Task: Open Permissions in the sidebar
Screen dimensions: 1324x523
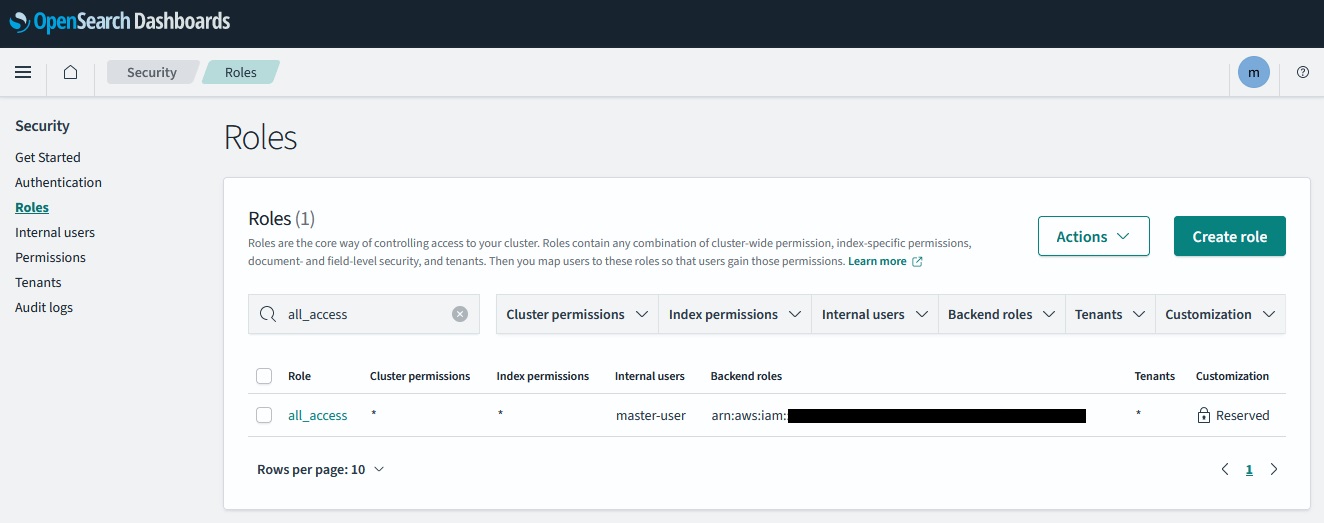Action: (x=50, y=257)
